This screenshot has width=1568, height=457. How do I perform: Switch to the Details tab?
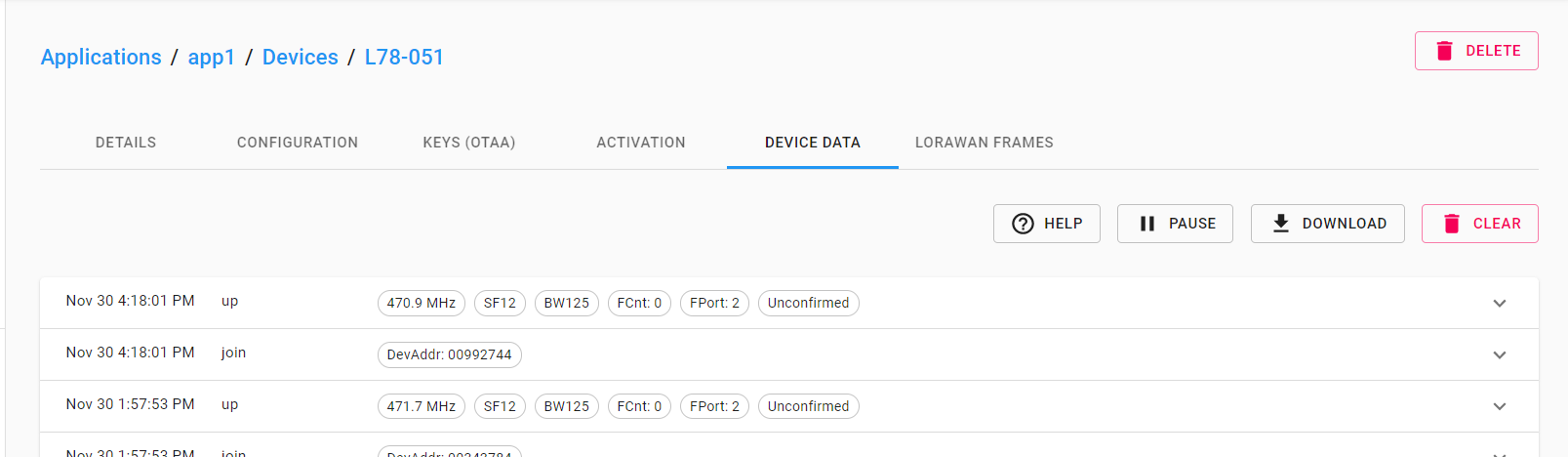(x=126, y=143)
